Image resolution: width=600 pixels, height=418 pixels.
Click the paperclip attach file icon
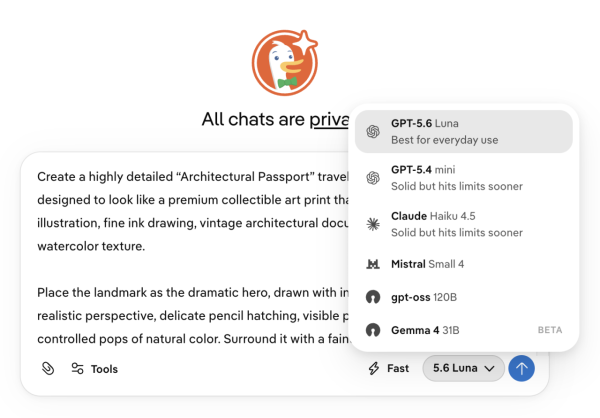(48, 369)
